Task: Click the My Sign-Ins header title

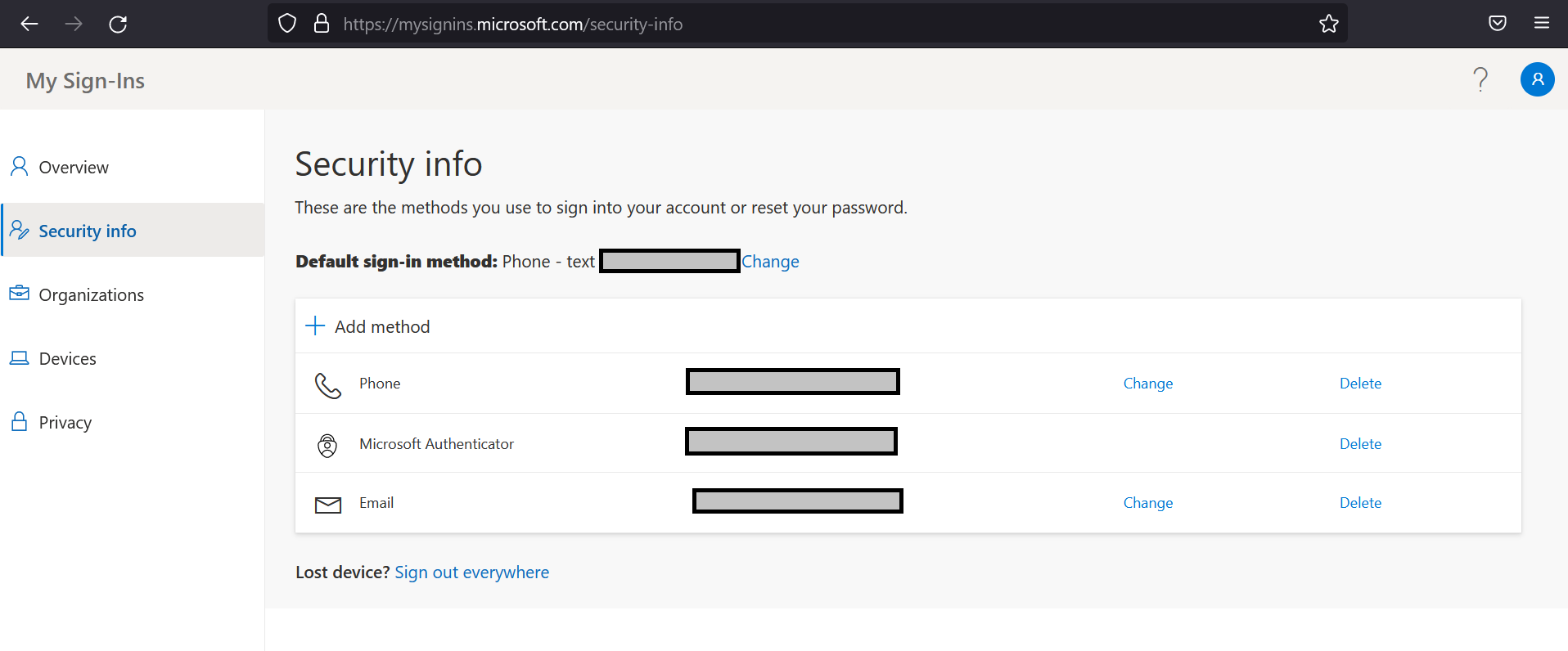Action: 85,80
